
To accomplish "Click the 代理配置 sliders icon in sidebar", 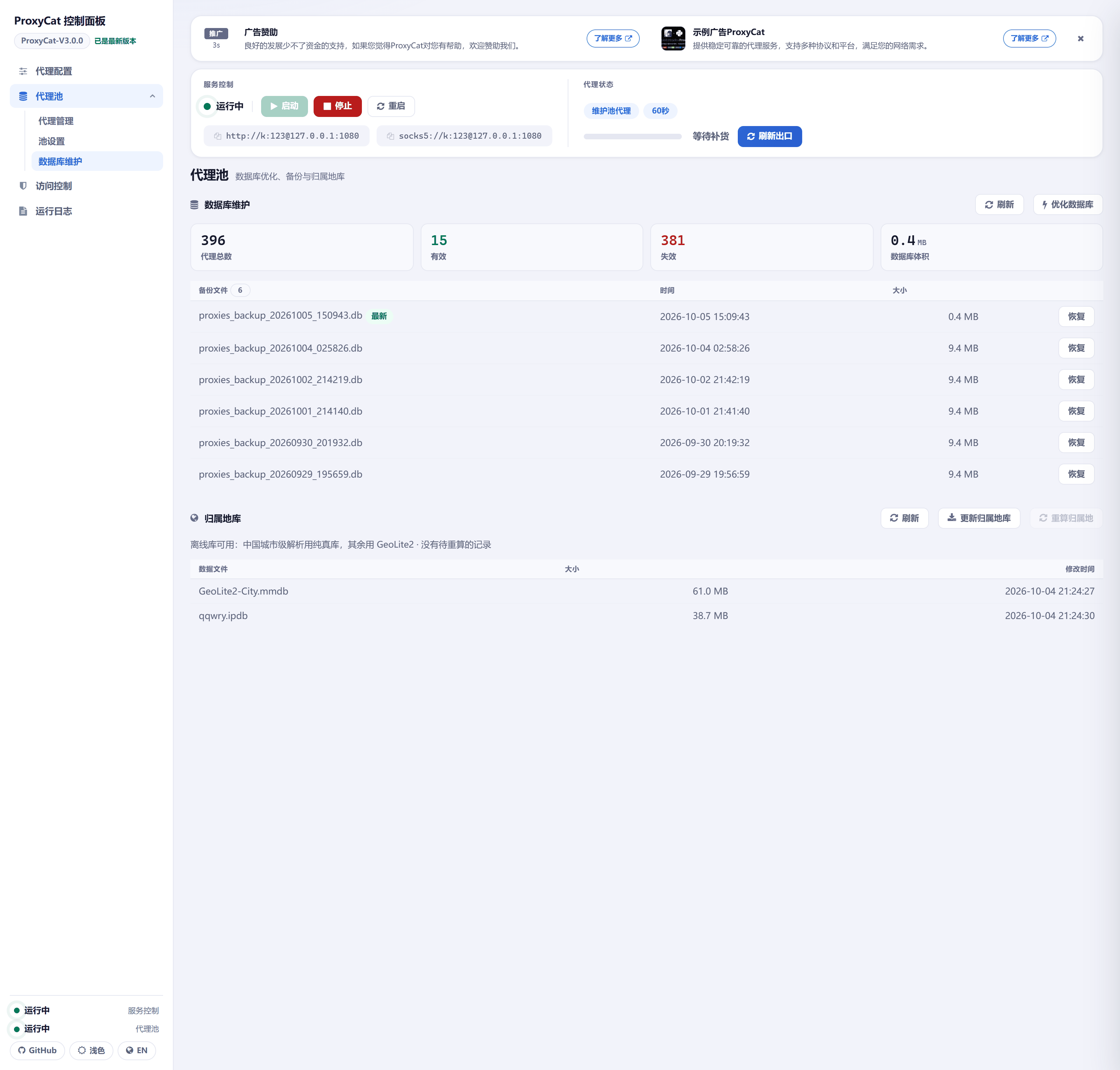I will (23, 71).
